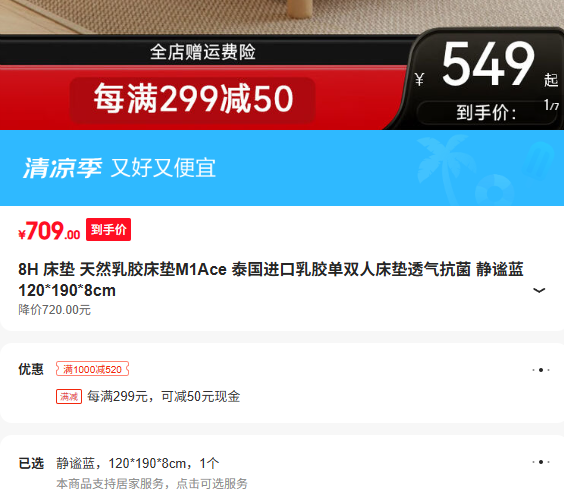564x490 pixels.
Task: Click the 每满299元，可减50元现金 promotion text
Action: click(164, 396)
